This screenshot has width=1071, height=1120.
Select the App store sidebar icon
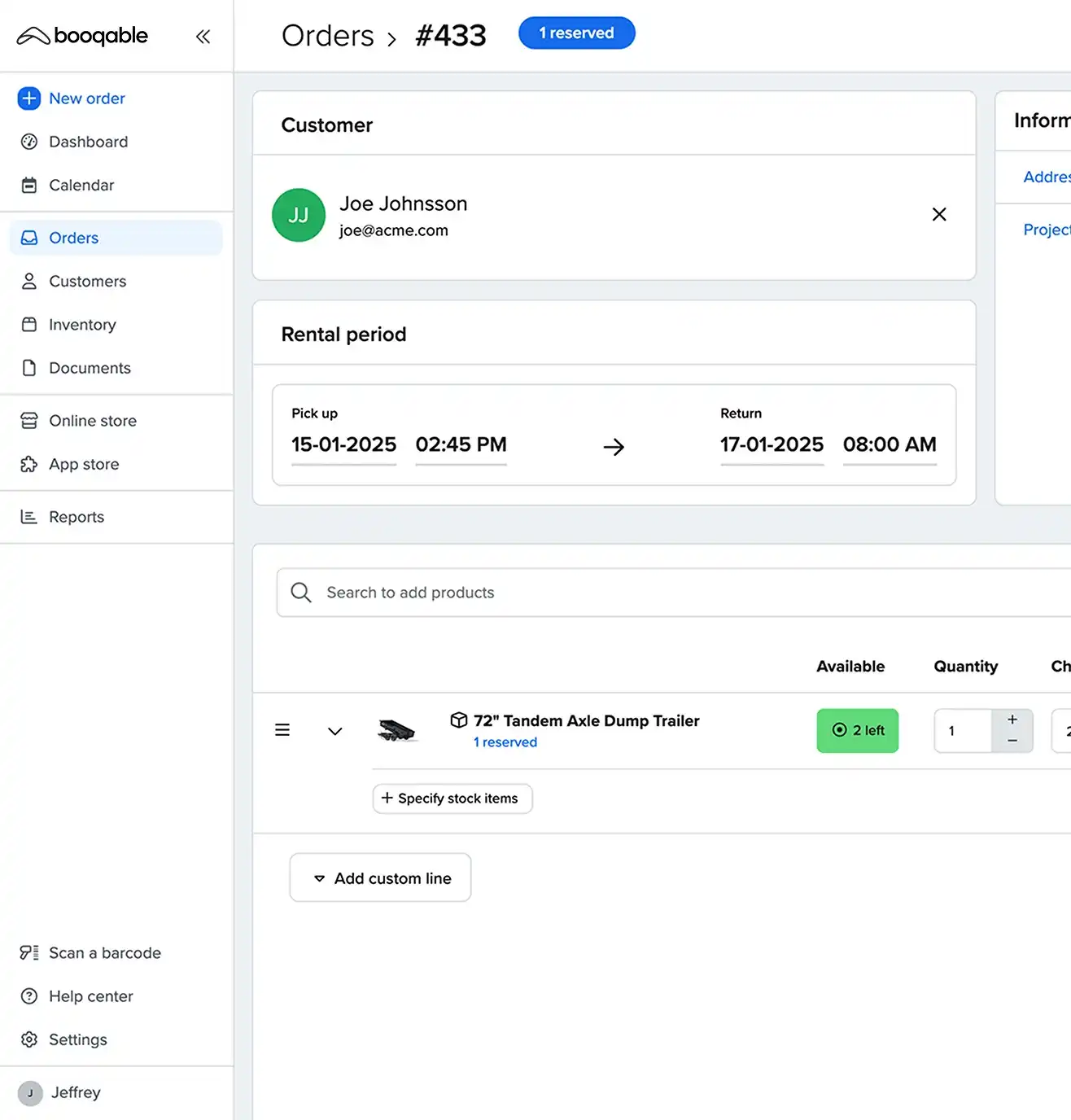coord(29,464)
